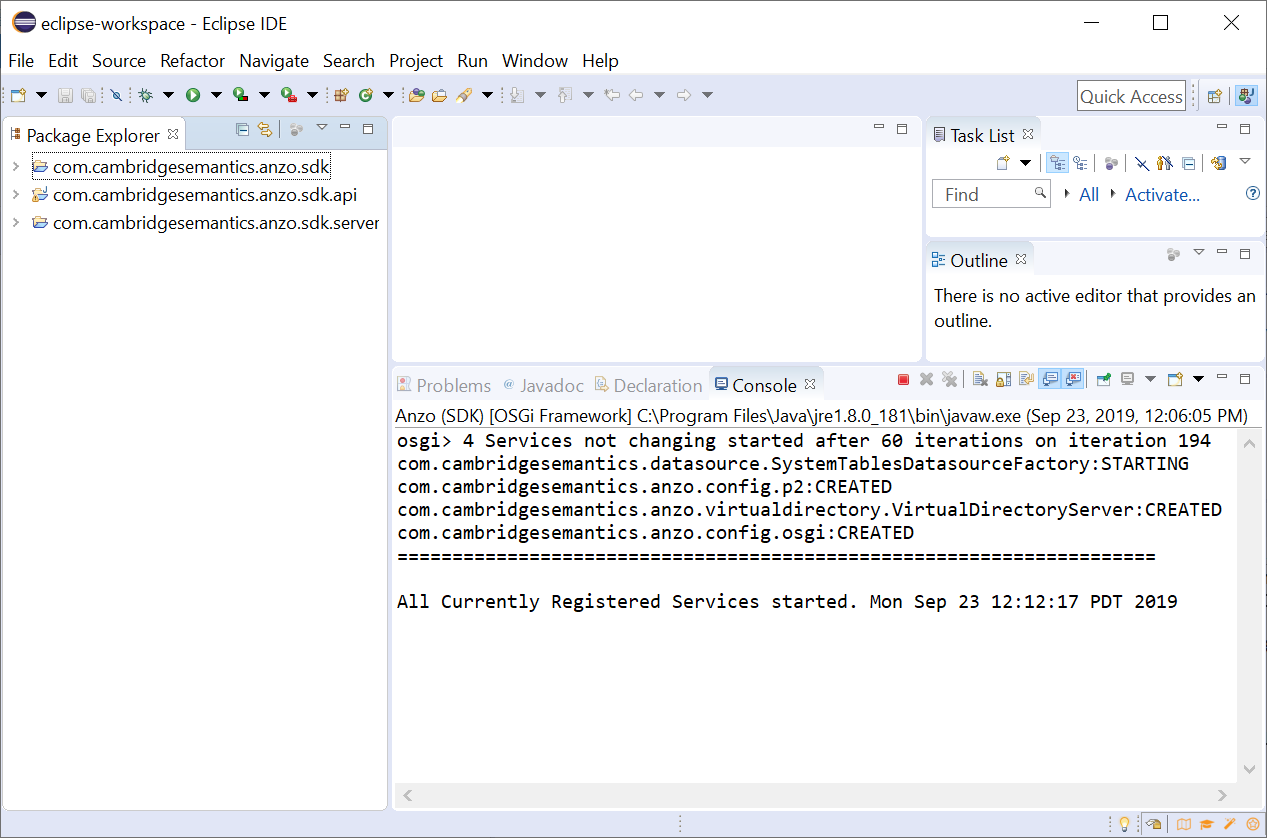Open the New Task dropdown arrow

tap(1025, 163)
